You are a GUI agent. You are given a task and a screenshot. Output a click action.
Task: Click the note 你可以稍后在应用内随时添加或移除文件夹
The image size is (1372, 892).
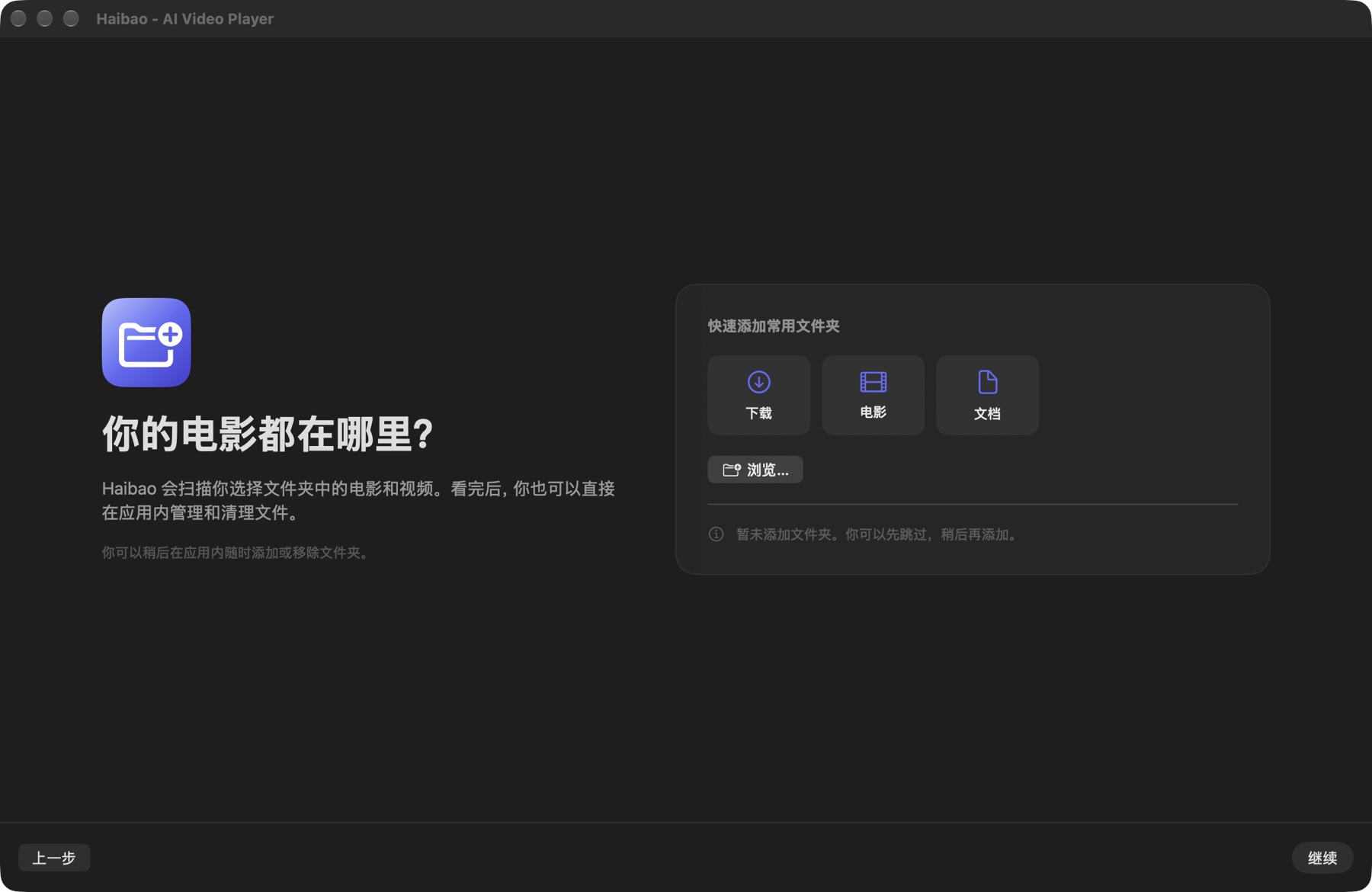click(x=236, y=553)
